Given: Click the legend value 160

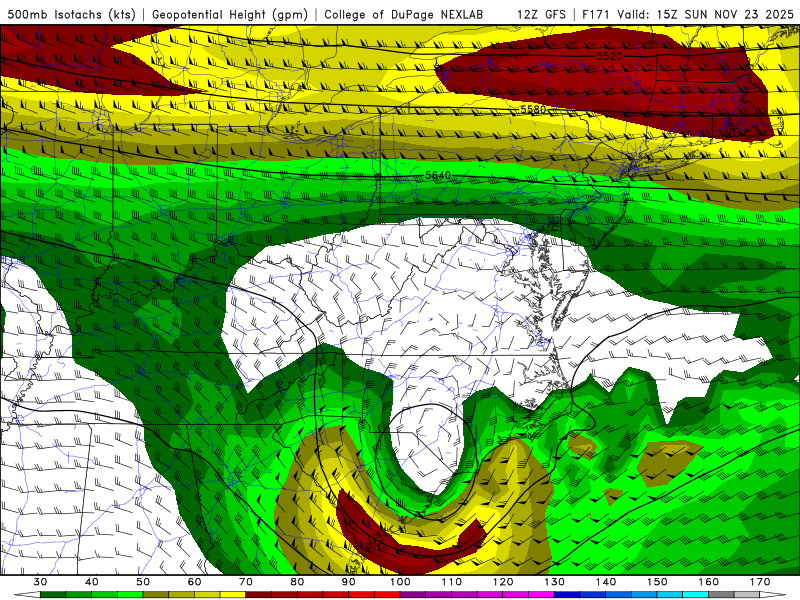Looking at the screenshot, I should point(709,582).
